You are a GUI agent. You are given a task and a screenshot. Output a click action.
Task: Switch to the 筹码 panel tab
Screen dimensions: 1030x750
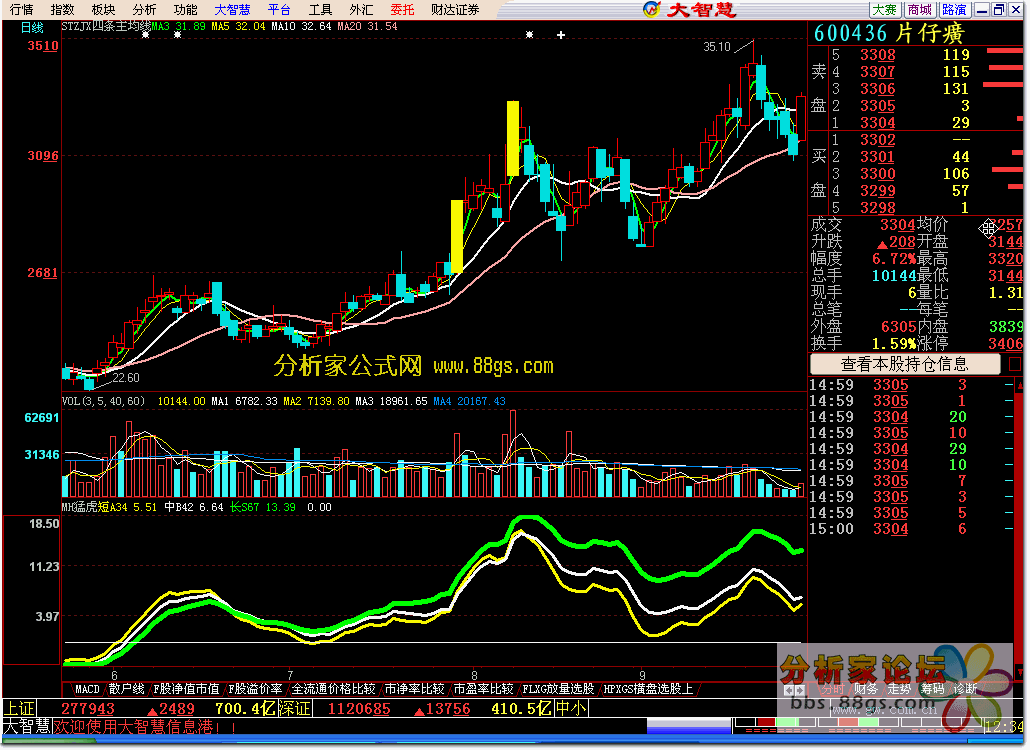(932, 688)
